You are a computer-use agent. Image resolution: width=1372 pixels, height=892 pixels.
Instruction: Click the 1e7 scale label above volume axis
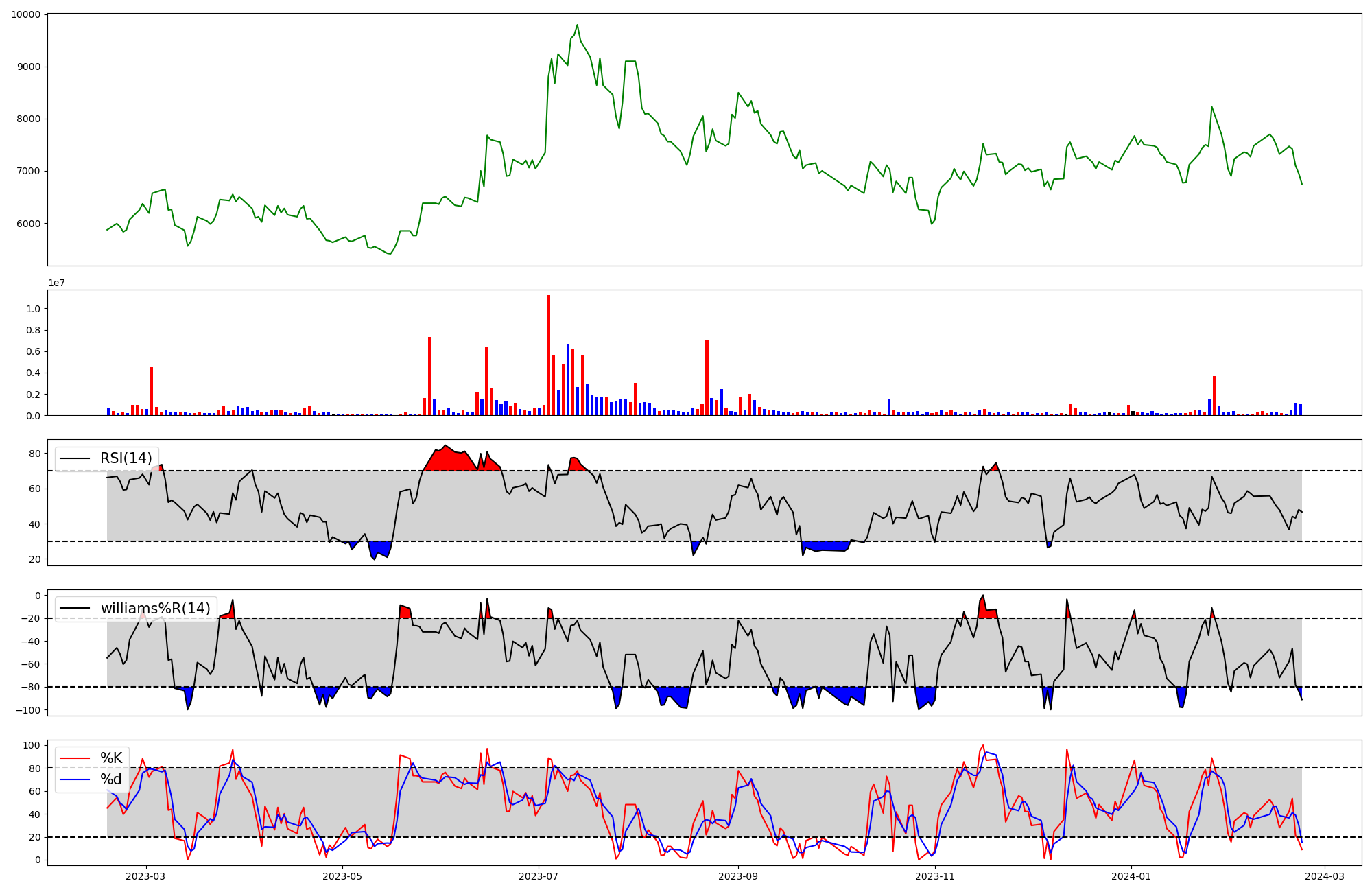pos(56,283)
